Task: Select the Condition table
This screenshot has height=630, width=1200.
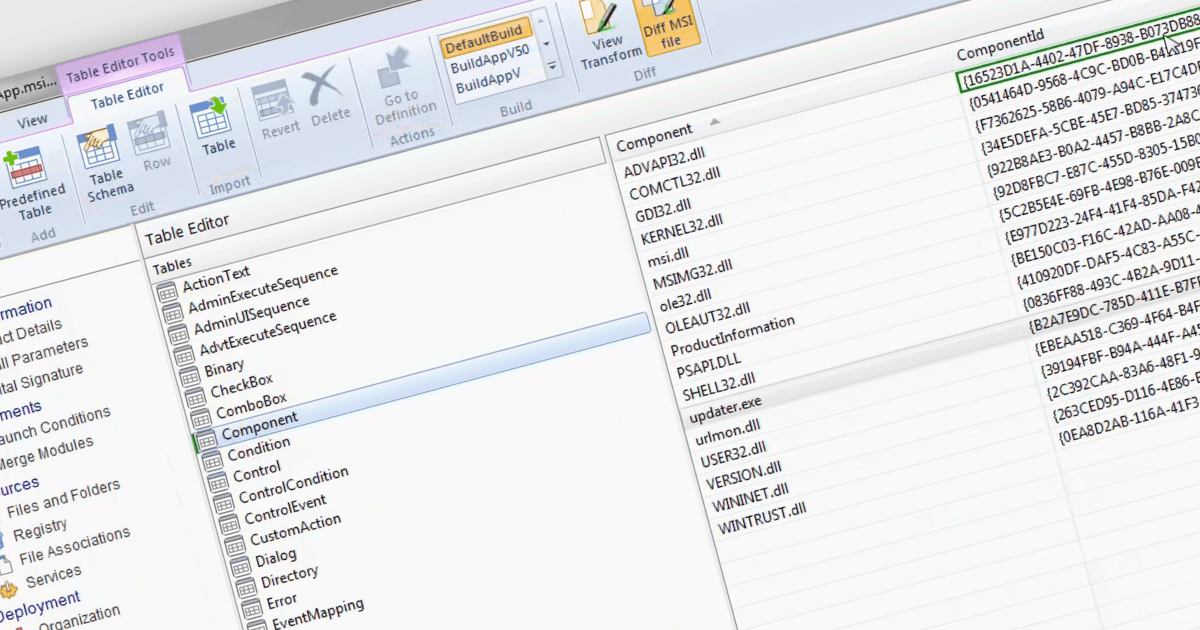Action: tap(258, 449)
